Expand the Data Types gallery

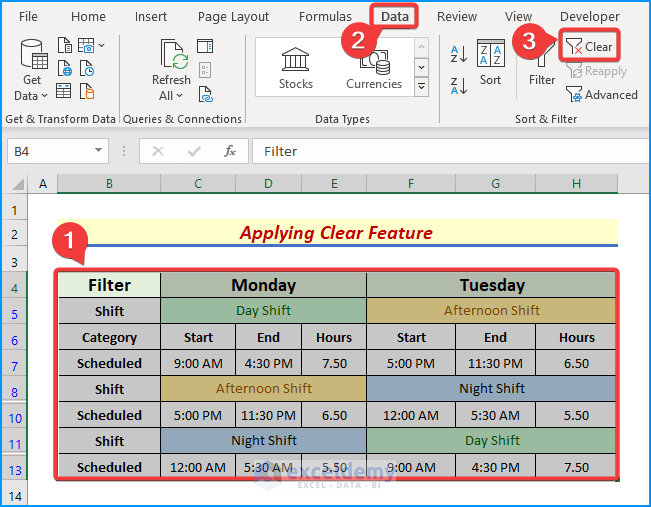pyautogui.click(x=421, y=87)
